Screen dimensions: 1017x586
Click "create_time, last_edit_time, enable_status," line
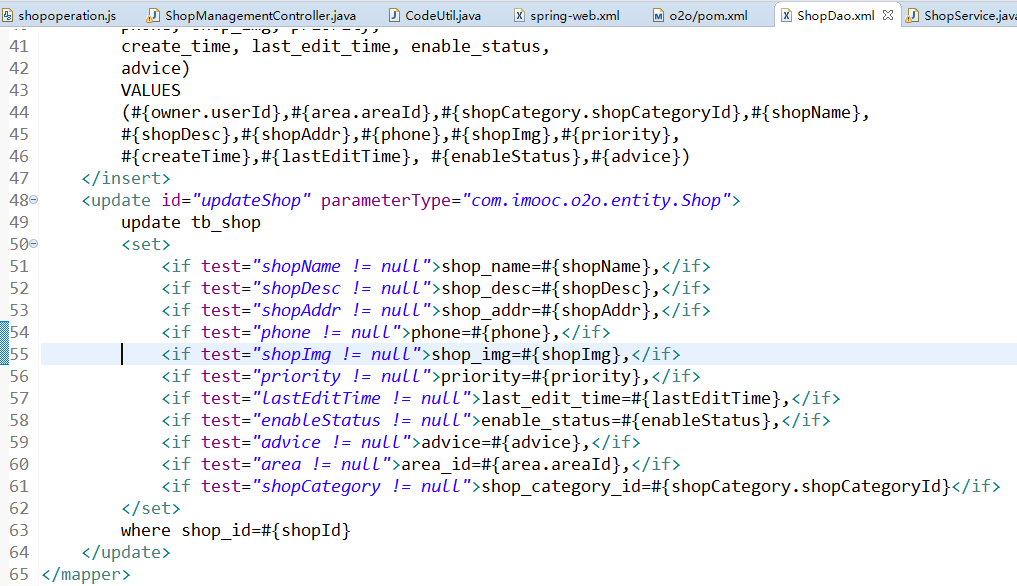point(335,47)
